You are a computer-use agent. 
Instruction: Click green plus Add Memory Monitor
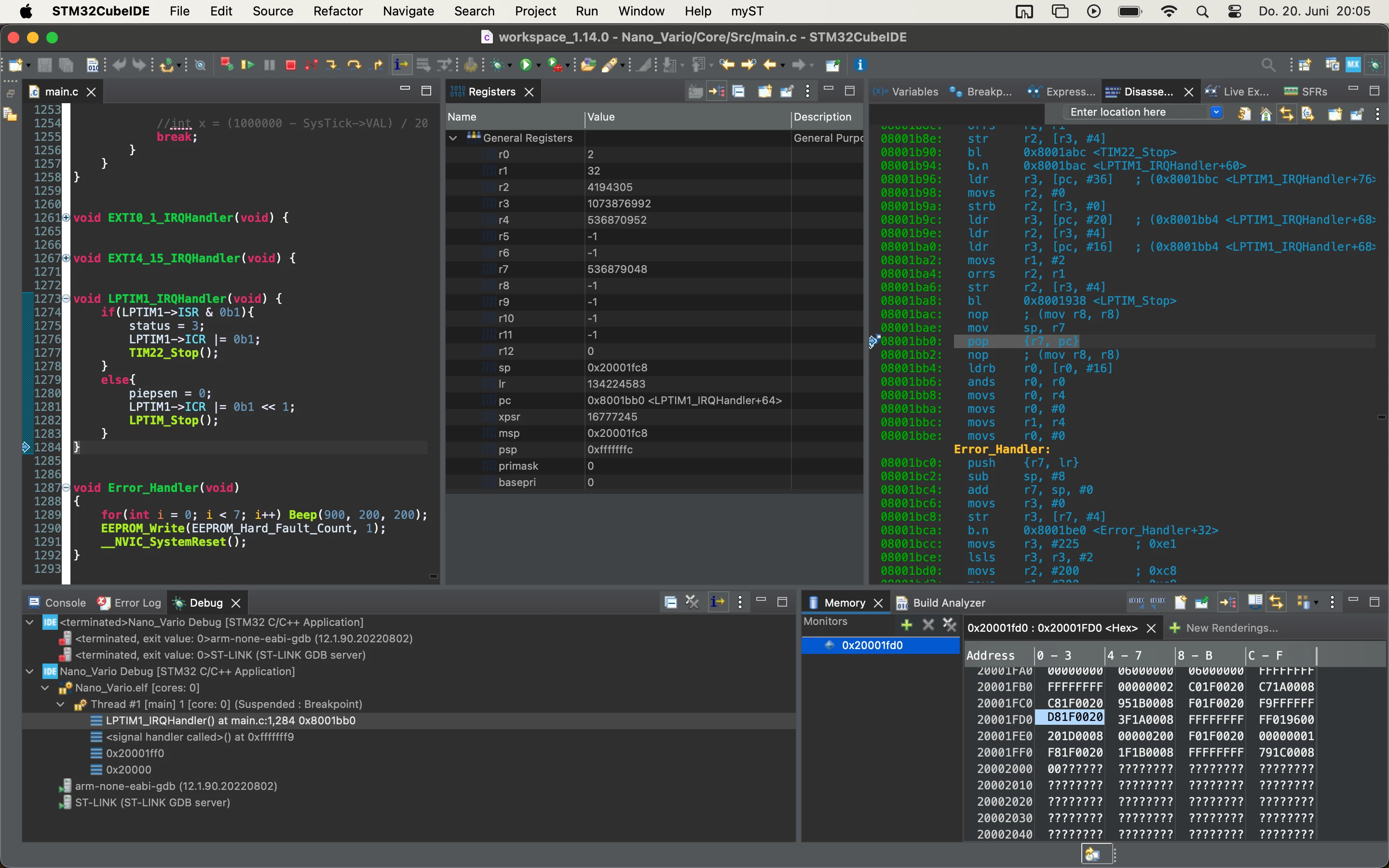907,624
